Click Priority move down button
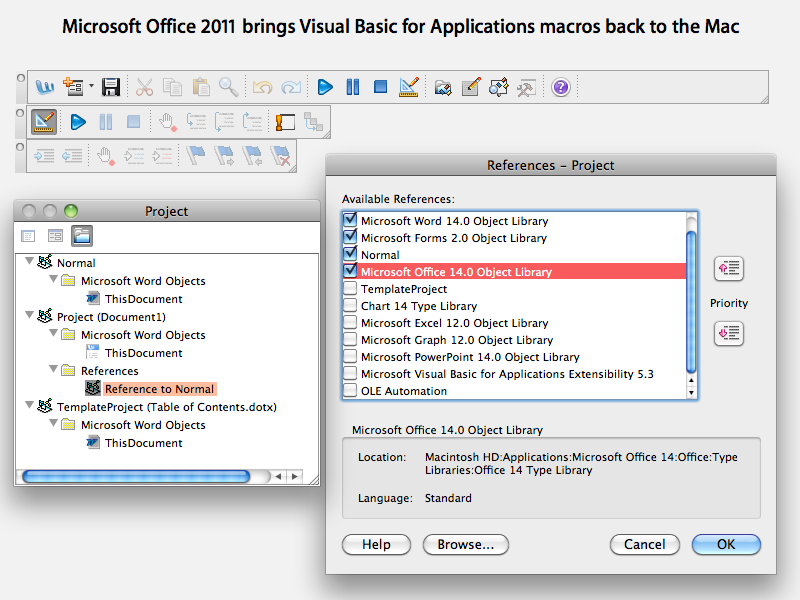Screen dimensions: 800x600 point(729,334)
